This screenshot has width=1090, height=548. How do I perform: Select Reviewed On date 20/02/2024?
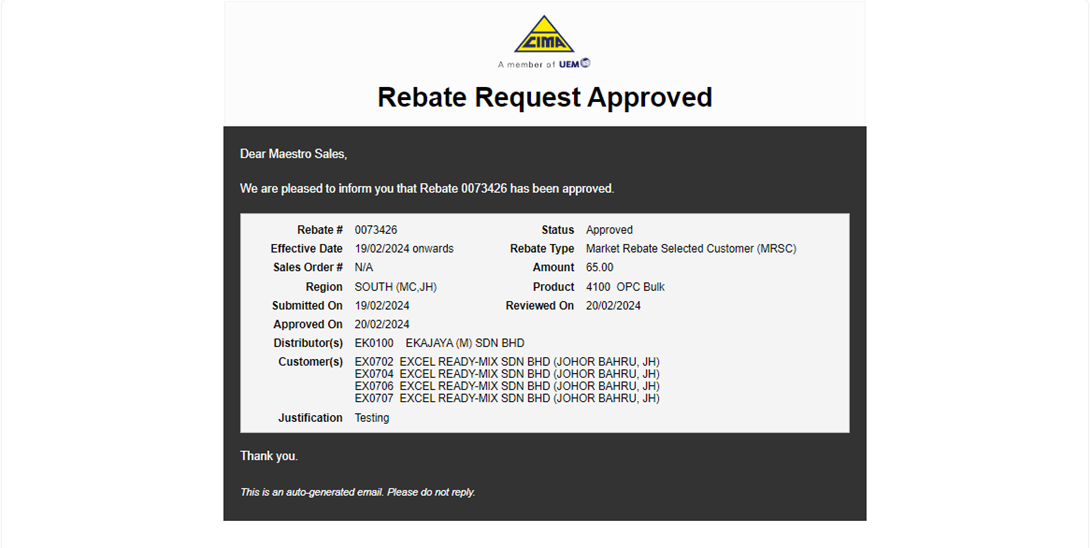coord(613,305)
